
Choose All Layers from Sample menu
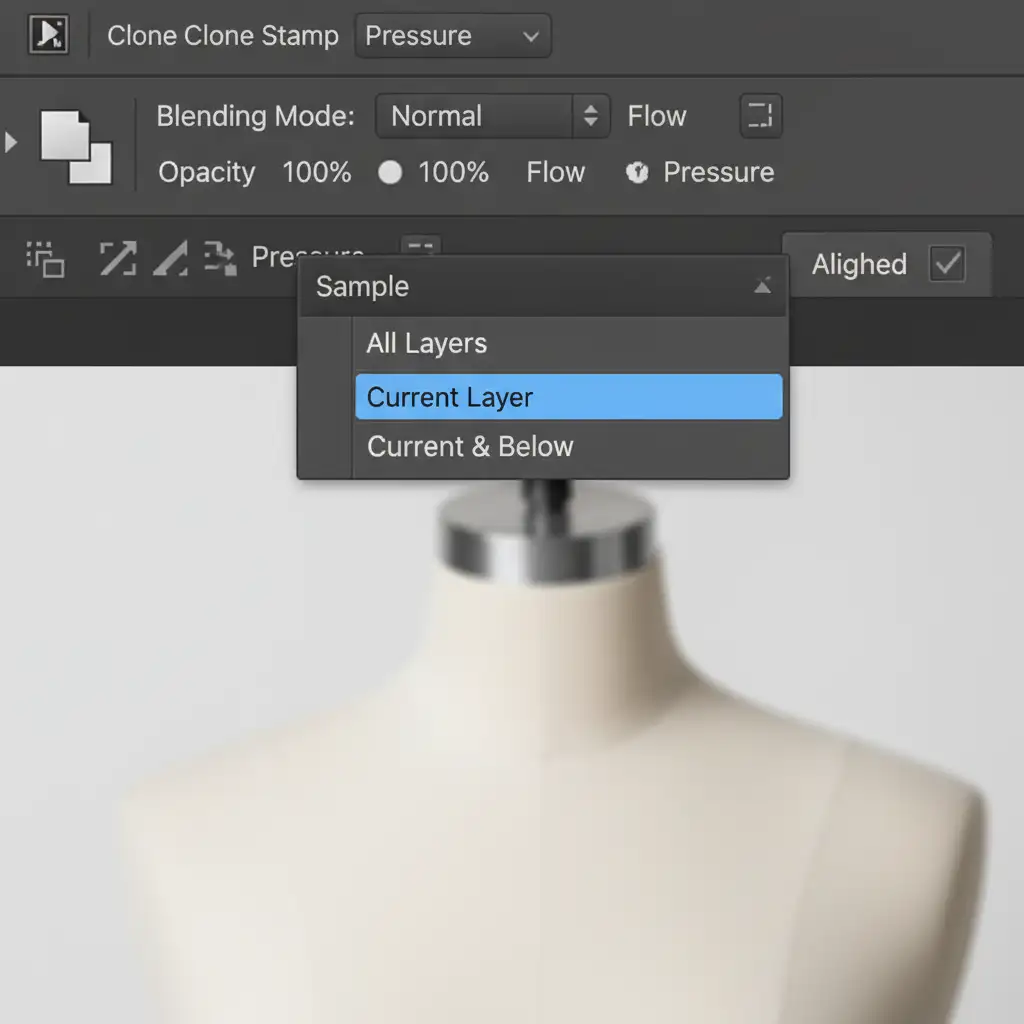(x=427, y=344)
